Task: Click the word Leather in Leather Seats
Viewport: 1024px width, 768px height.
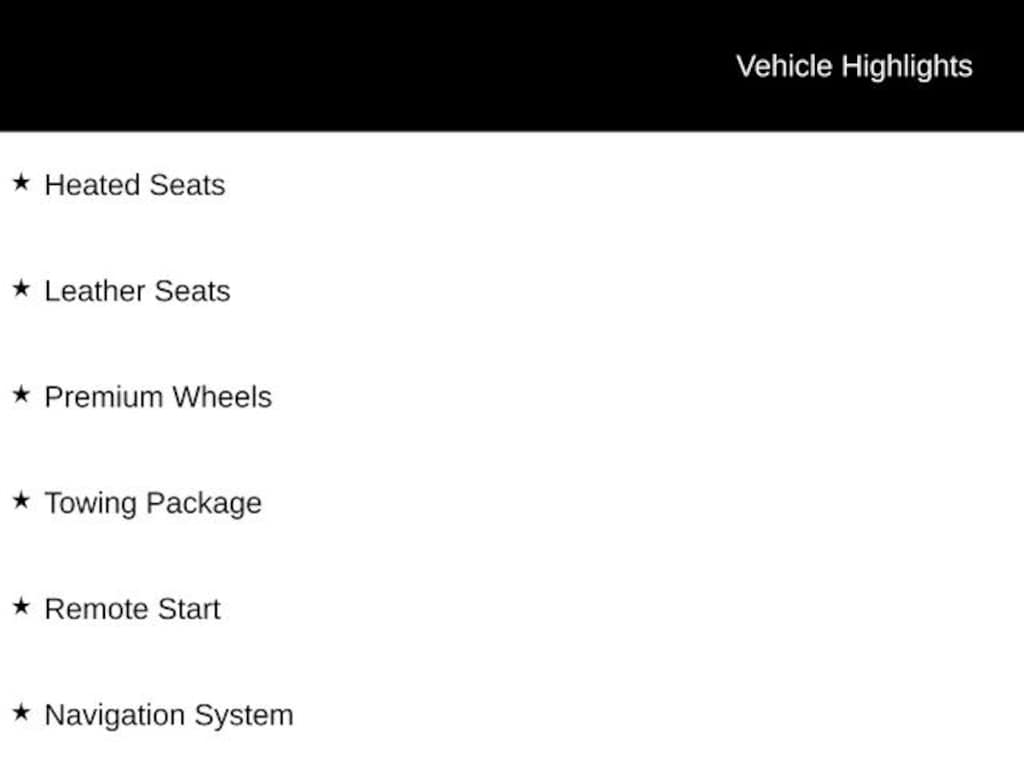Action: click(95, 291)
